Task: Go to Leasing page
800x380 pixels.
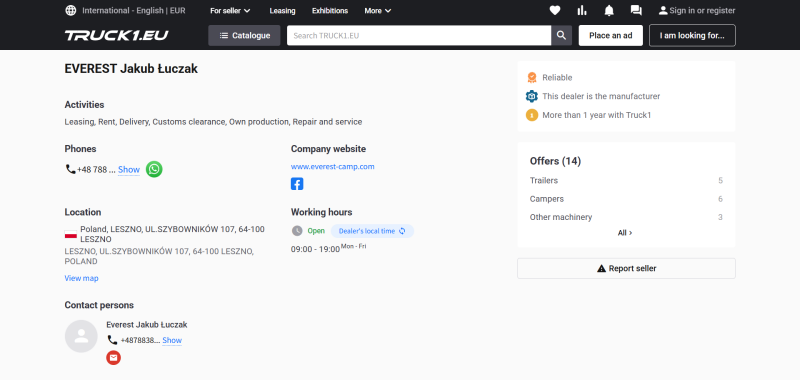Action: 282,11
